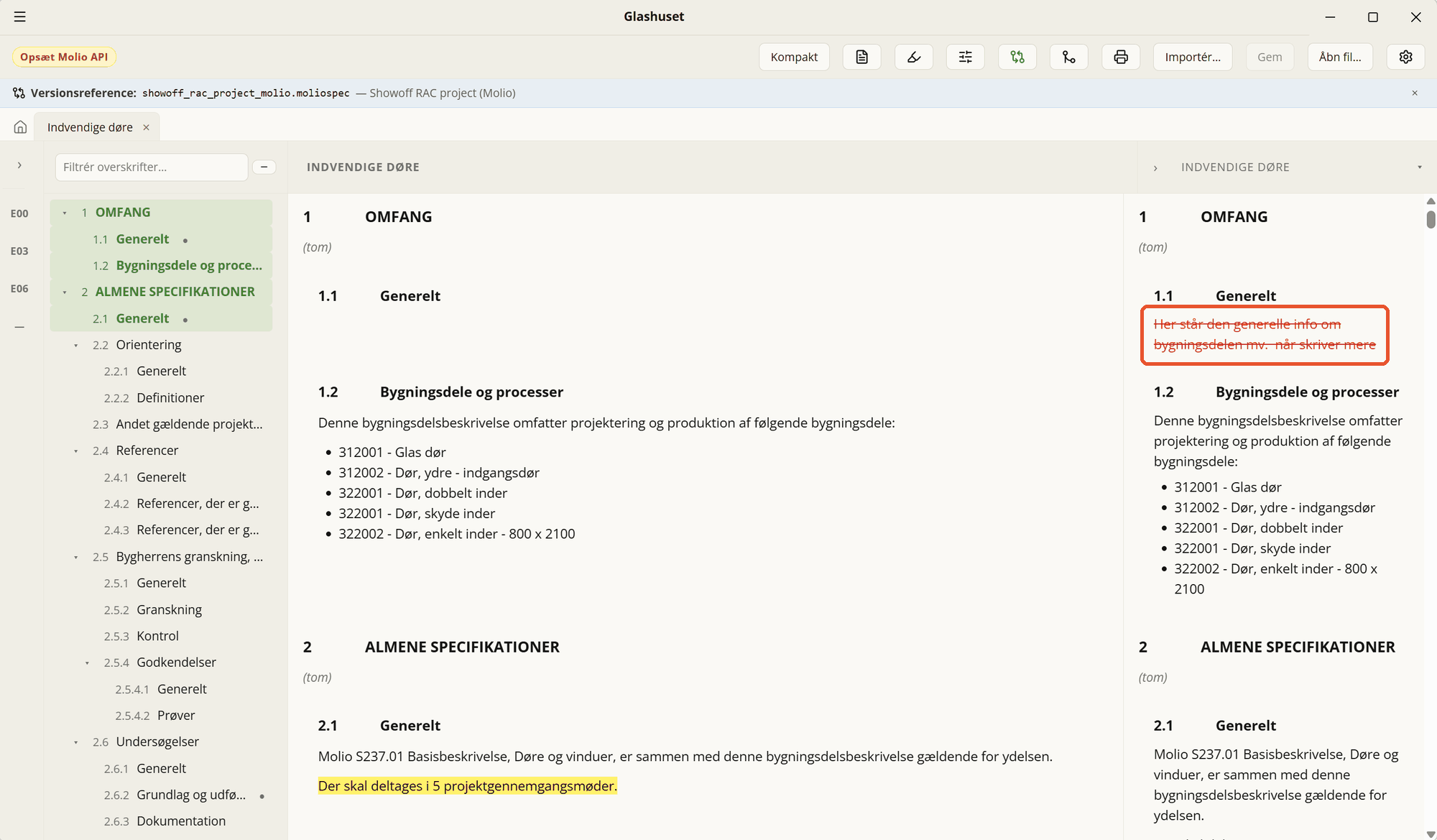The width and height of the screenshot is (1437, 840).
Task: Collapse all headings with minus button
Action: click(264, 167)
